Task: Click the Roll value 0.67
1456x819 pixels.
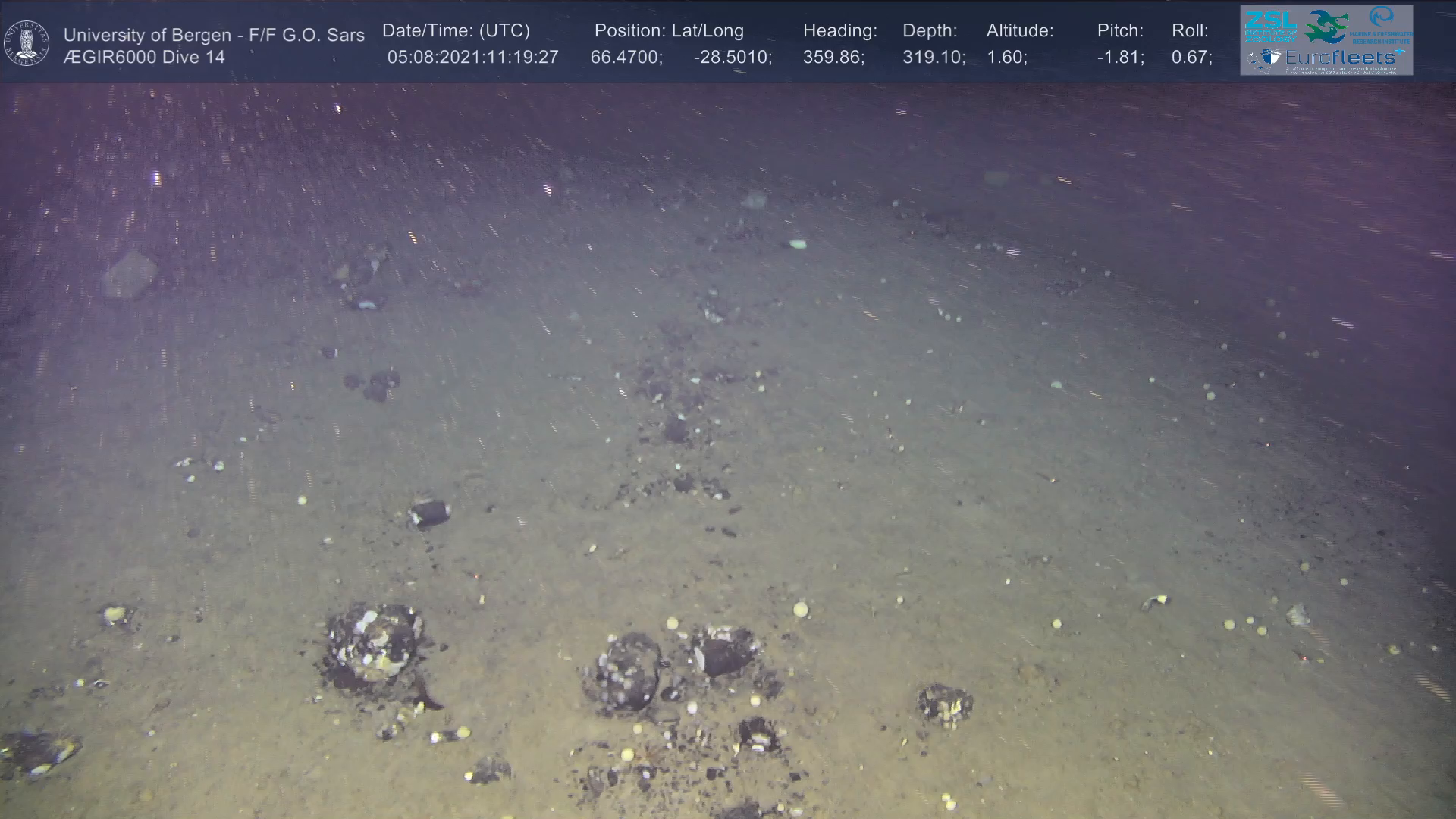Action: [x=1191, y=57]
